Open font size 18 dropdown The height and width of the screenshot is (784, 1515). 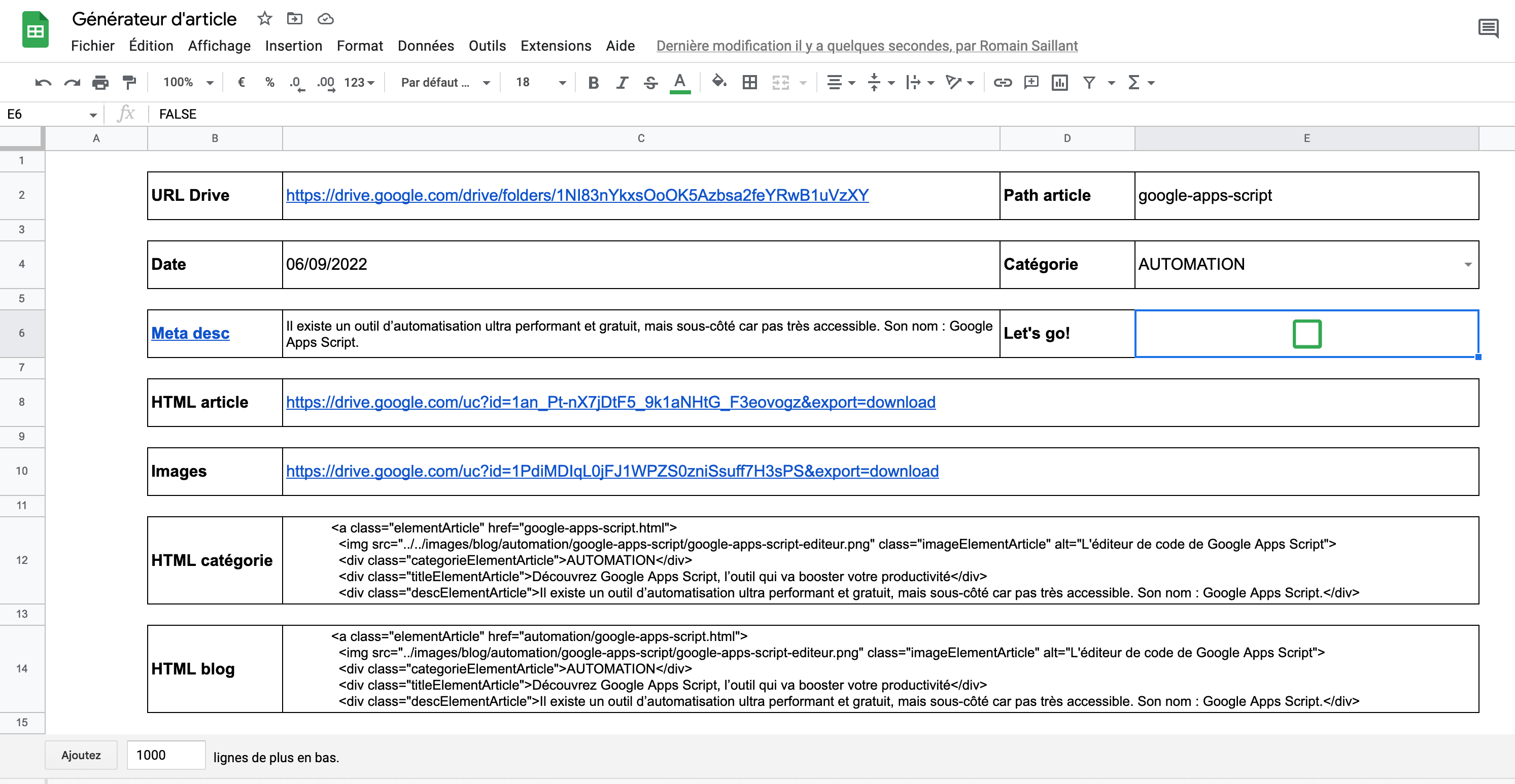[540, 83]
